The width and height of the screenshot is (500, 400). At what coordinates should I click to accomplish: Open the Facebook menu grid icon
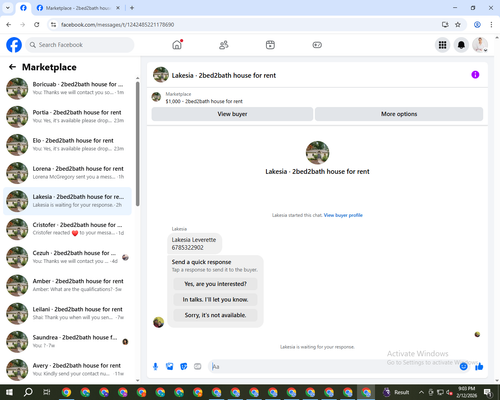pos(442,45)
